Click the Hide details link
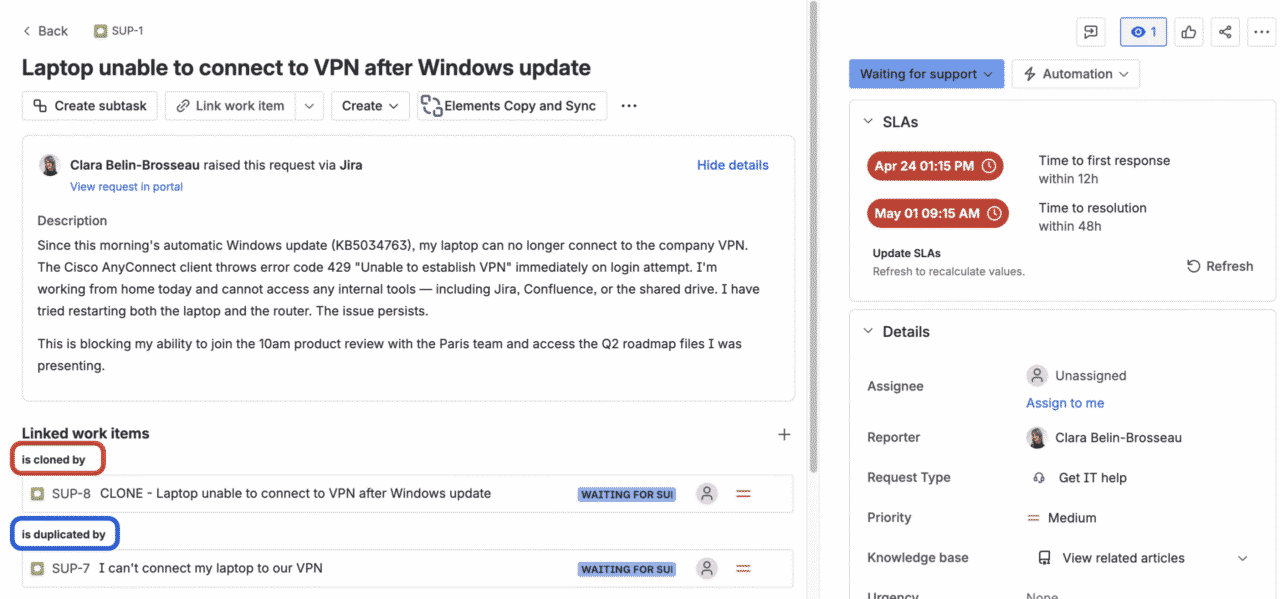The image size is (1280, 599). (732, 165)
